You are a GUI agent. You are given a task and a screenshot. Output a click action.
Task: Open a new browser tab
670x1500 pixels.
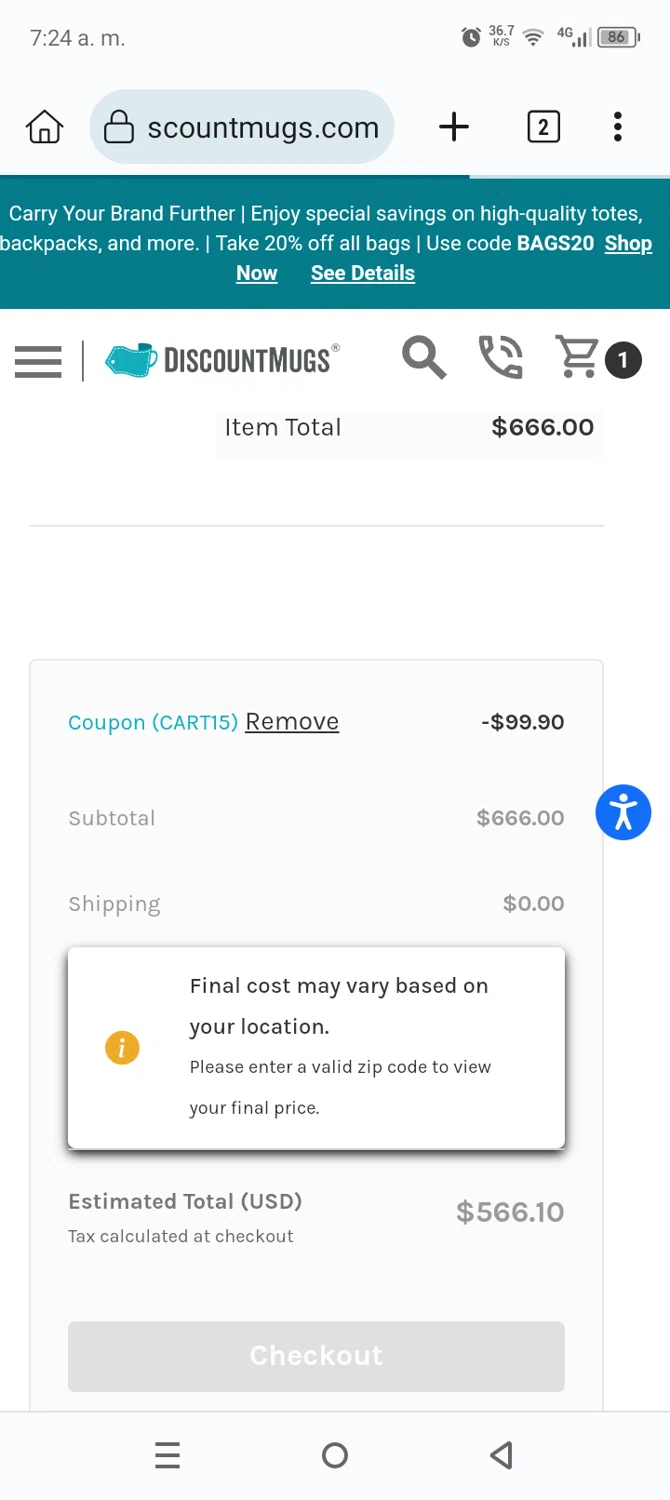[x=453, y=127]
